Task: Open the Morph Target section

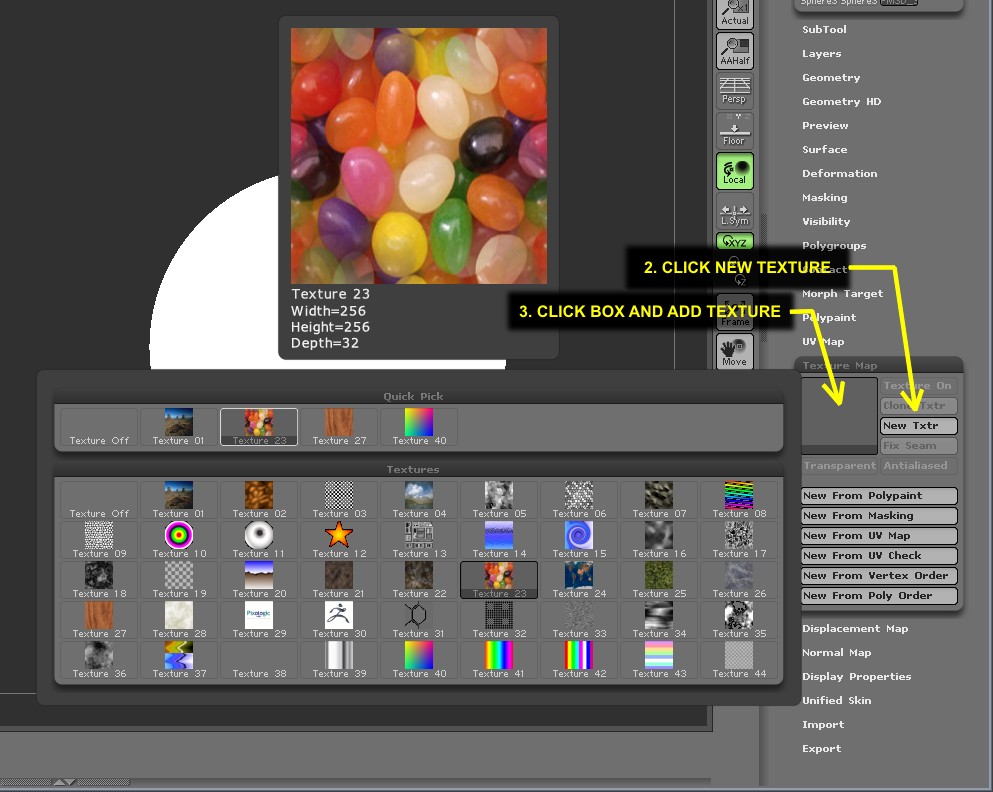Action: coord(842,294)
